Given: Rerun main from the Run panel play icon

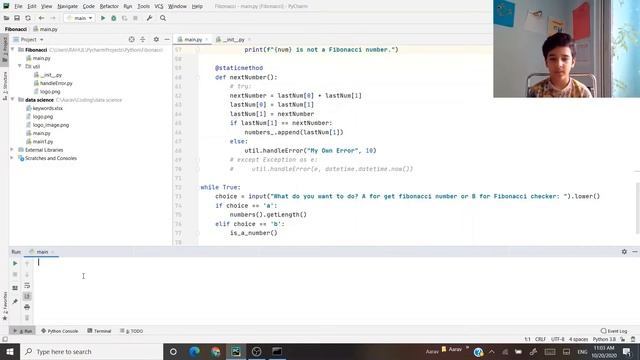Looking at the screenshot, I should (15, 263).
